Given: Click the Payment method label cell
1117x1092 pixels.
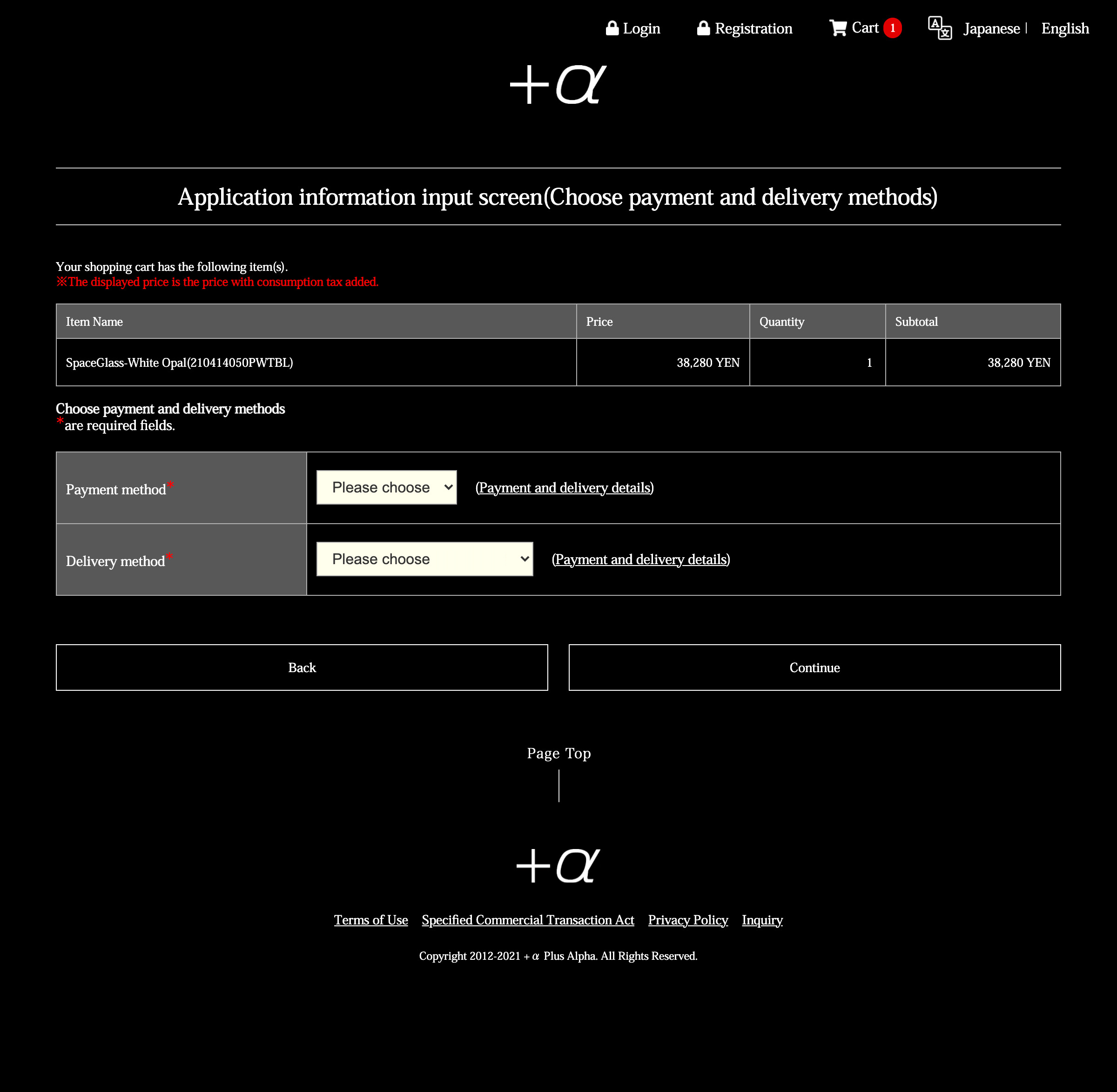Looking at the screenshot, I should point(181,488).
